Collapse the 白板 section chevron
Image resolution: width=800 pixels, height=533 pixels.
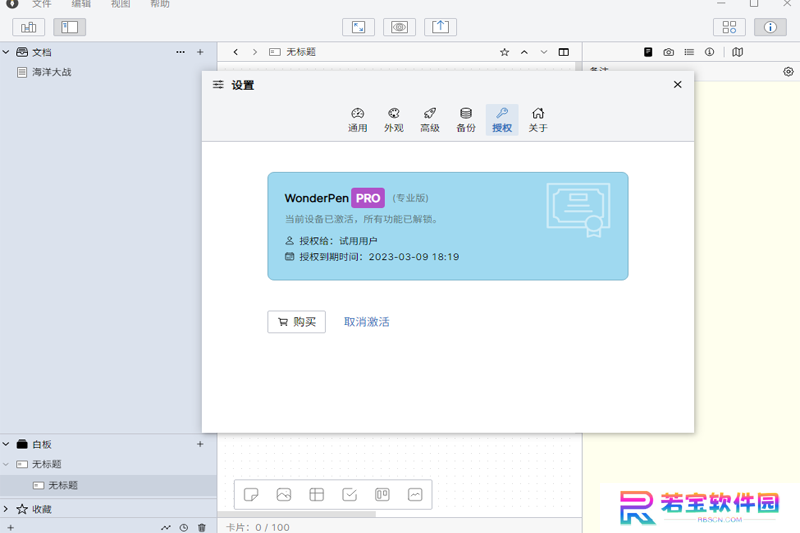click(x=6, y=444)
